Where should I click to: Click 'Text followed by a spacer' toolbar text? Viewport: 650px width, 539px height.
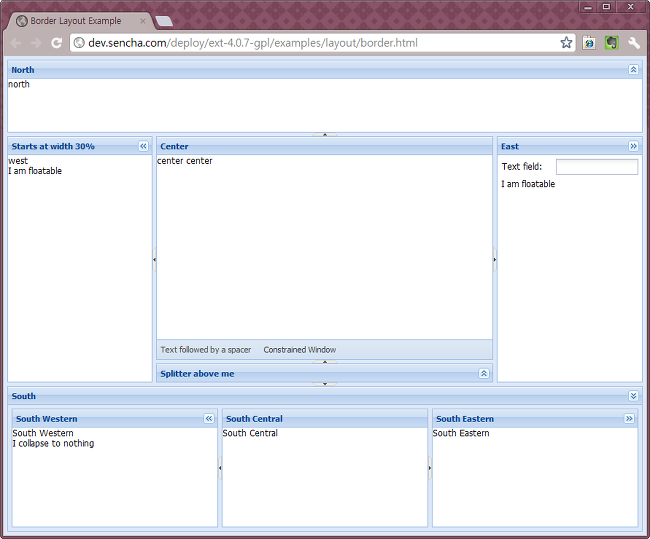coord(206,350)
